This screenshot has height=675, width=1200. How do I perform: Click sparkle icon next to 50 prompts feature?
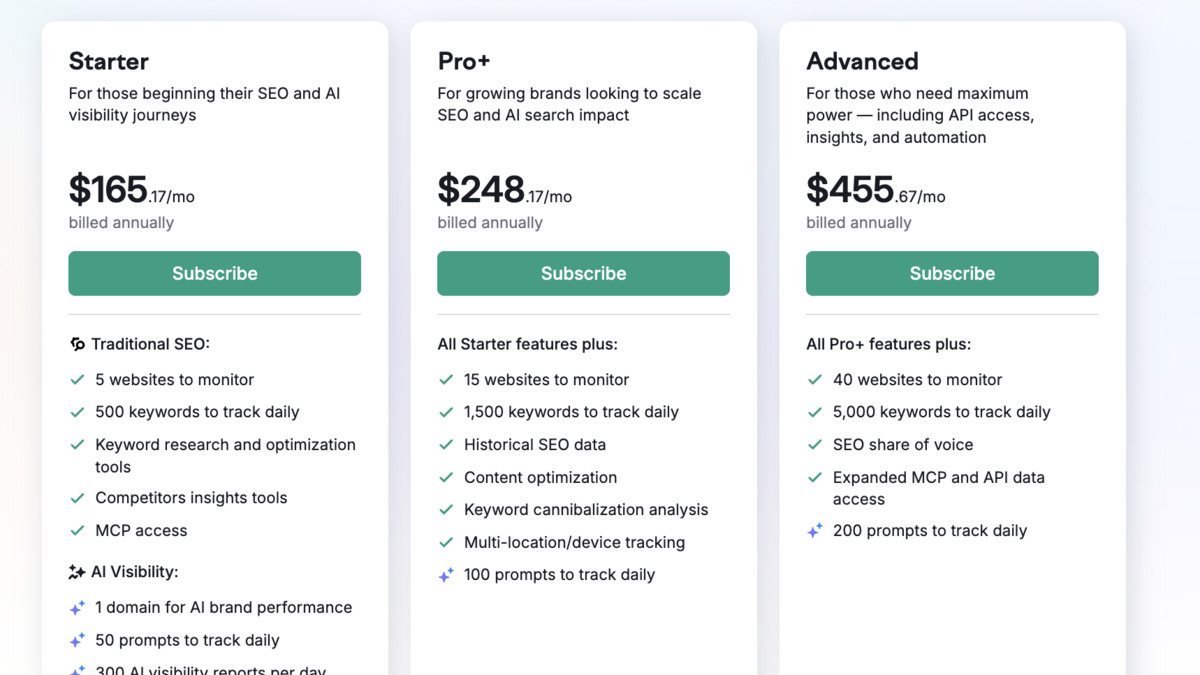click(77, 640)
